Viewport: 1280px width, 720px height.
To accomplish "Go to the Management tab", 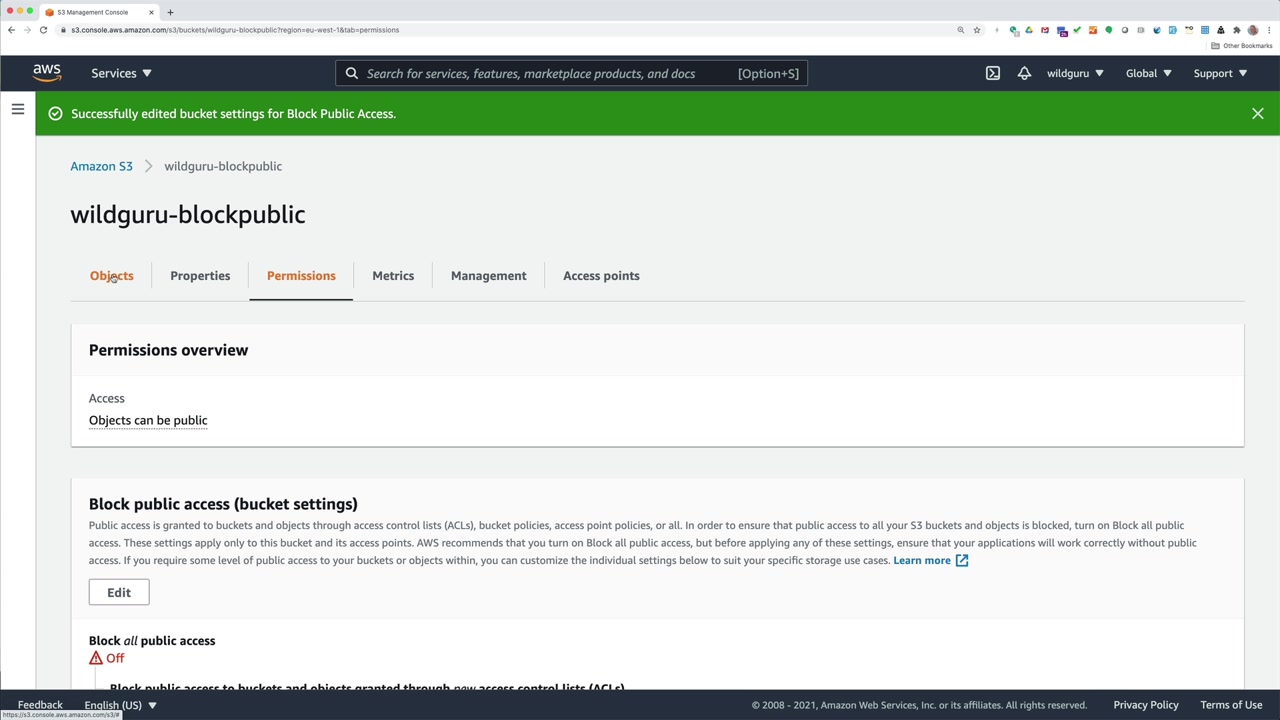I will 488,276.
